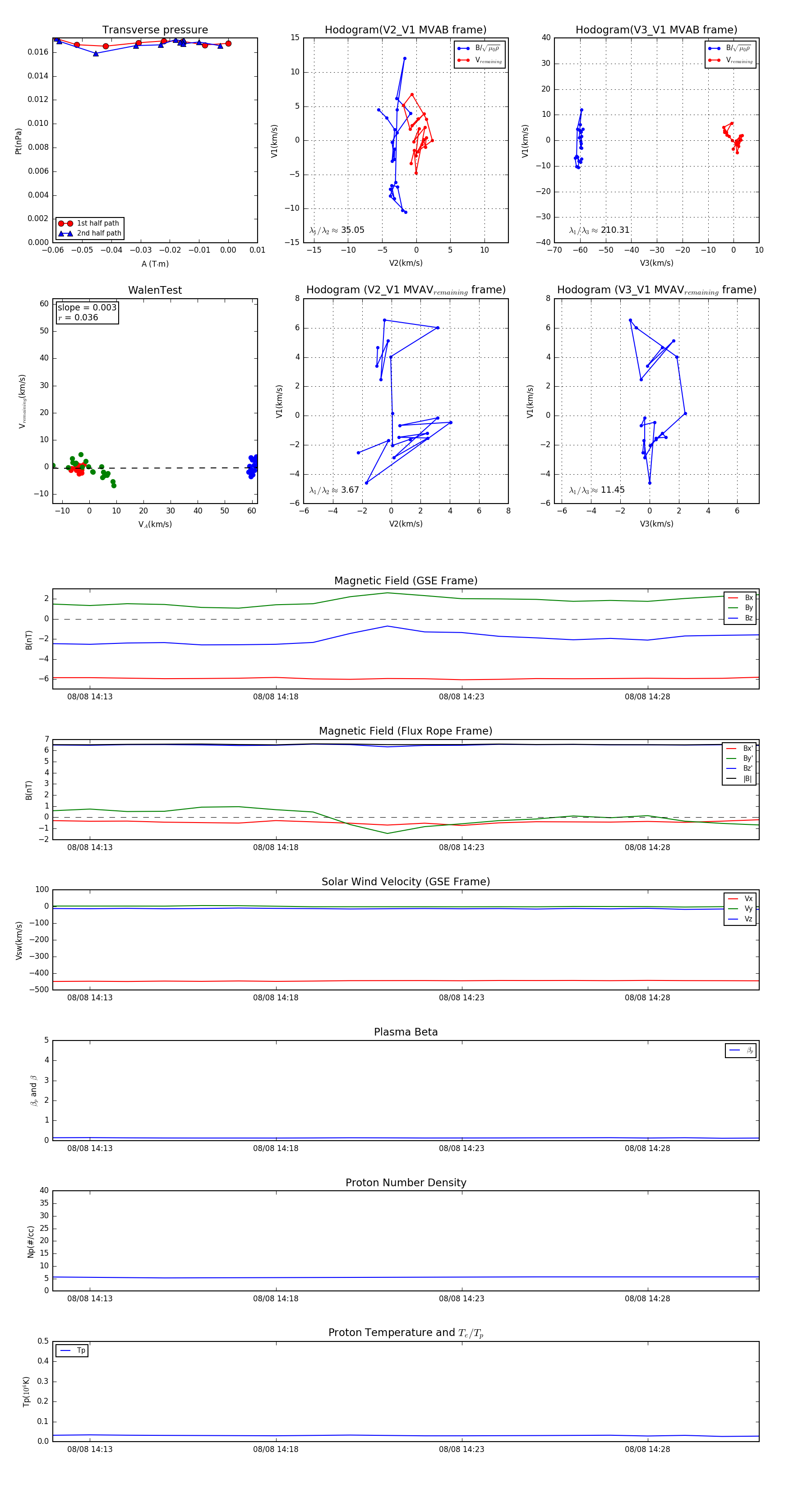Click the 'Proton Number Density' title
The height and width of the screenshot is (1489, 812).
point(406,1183)
